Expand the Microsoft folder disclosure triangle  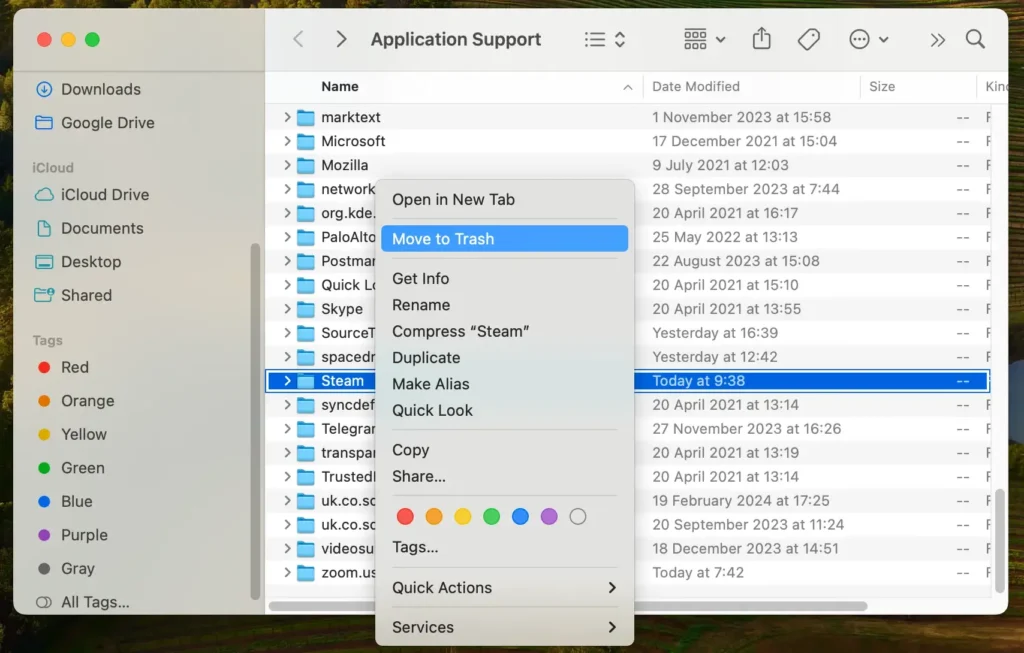click(x=289, y=142)
